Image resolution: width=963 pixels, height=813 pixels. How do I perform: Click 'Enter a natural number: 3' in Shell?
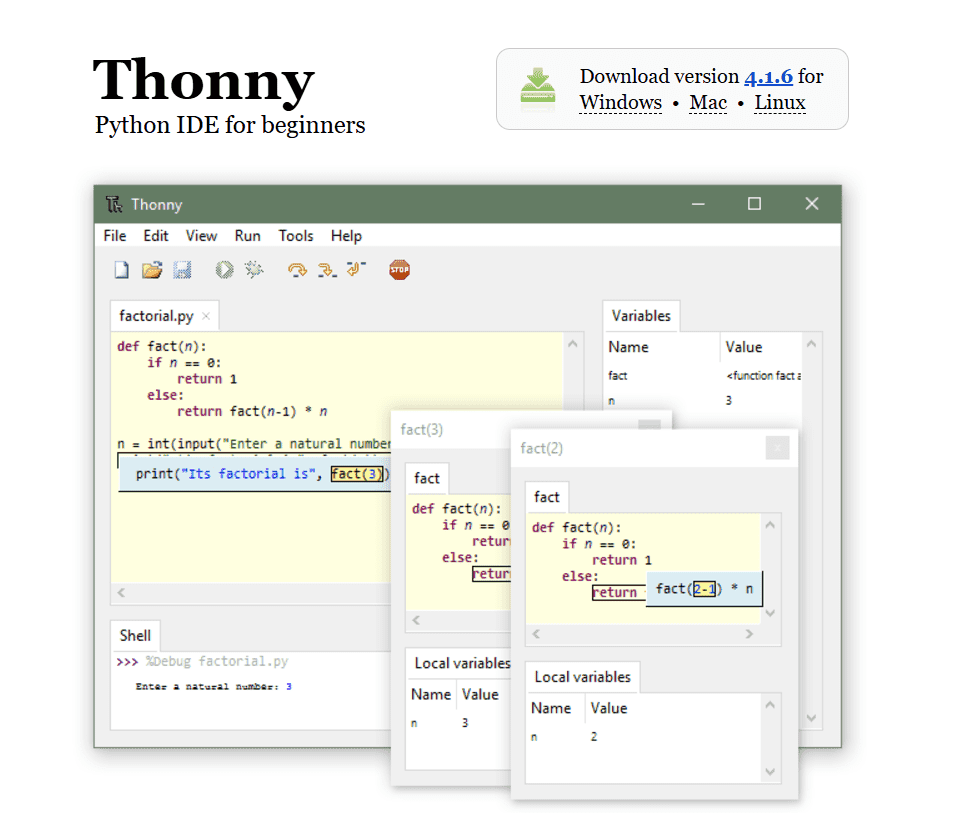(214, 687)
